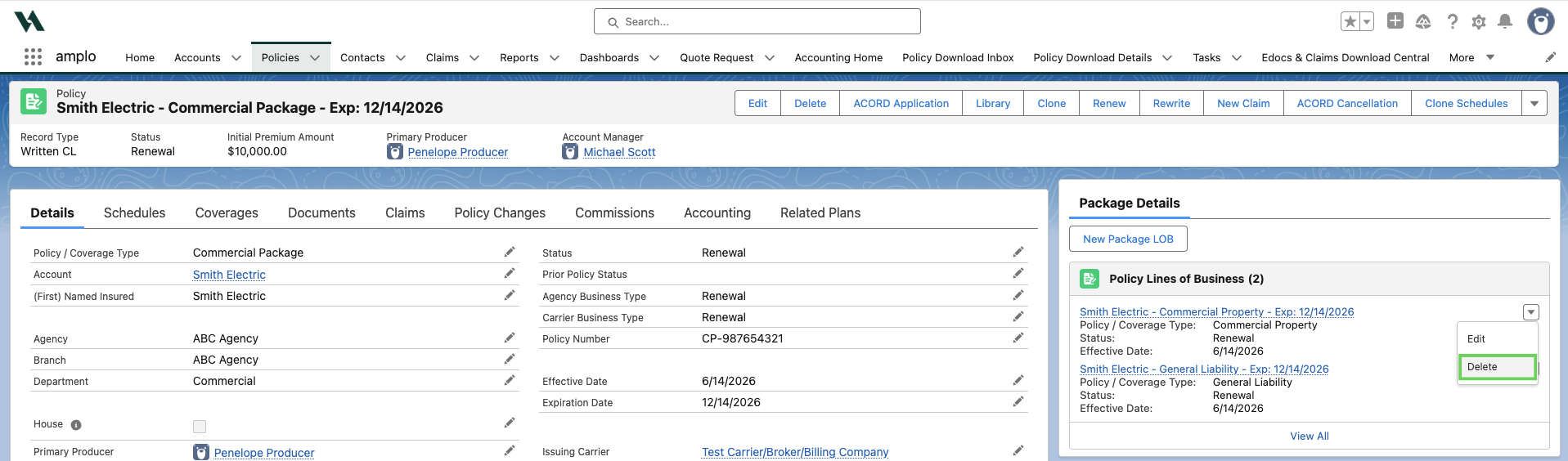Switch to the Commissions tab

(614, 213)
